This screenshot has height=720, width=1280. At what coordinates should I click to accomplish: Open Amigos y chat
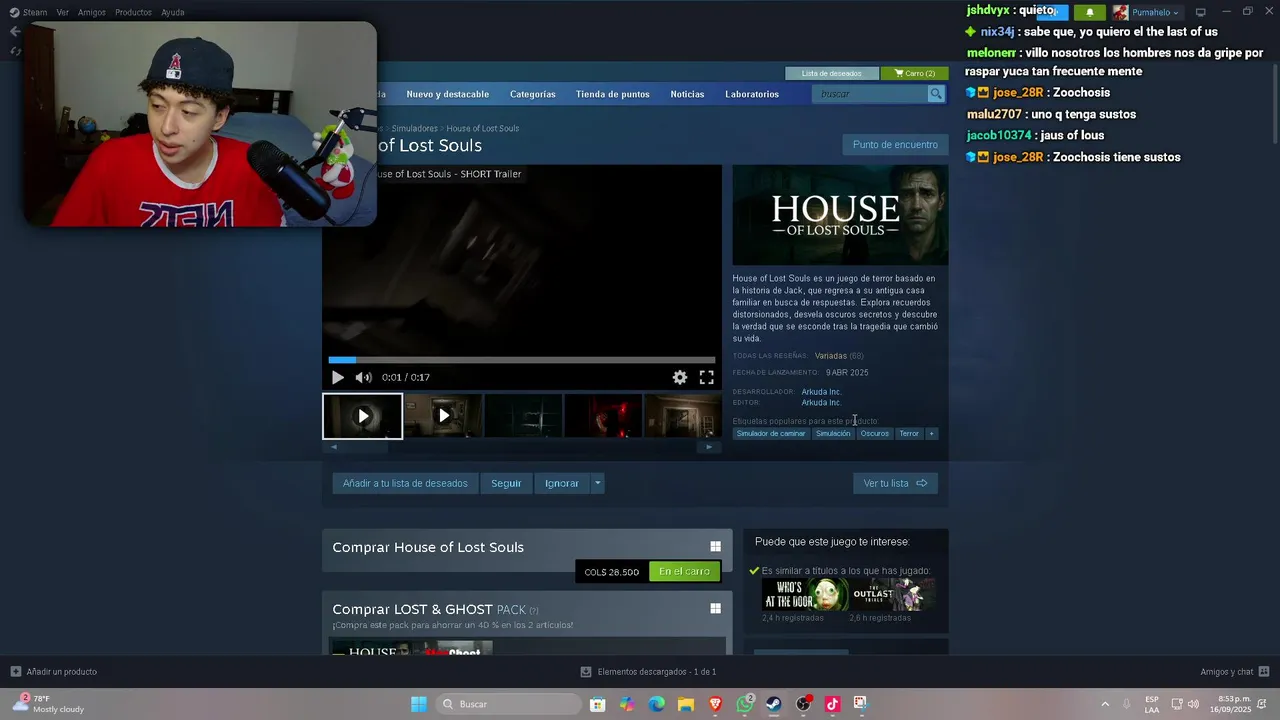click(x=1235, y=672)
